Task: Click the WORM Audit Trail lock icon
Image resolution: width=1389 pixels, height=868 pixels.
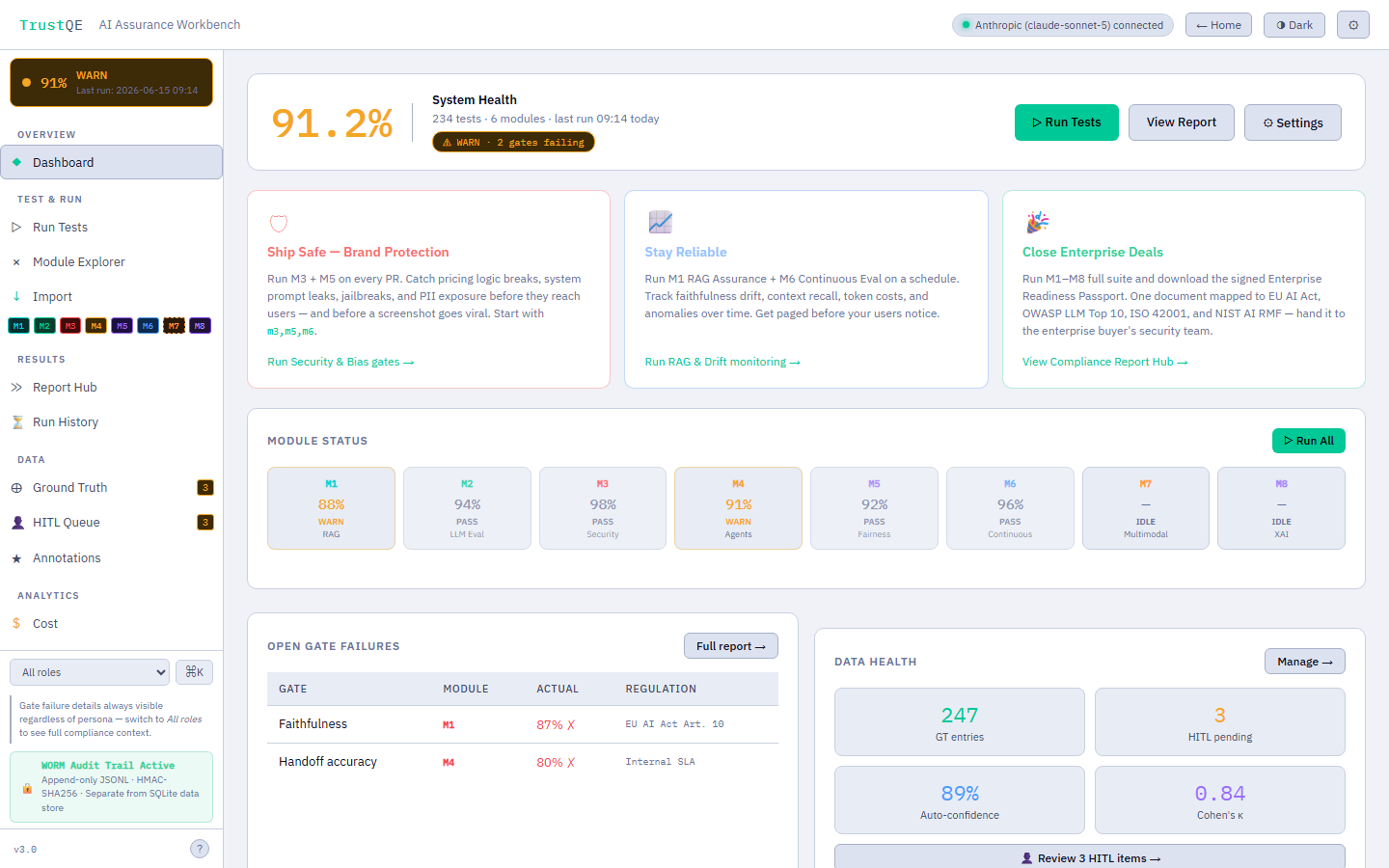Action: click(x=27, y=788)
